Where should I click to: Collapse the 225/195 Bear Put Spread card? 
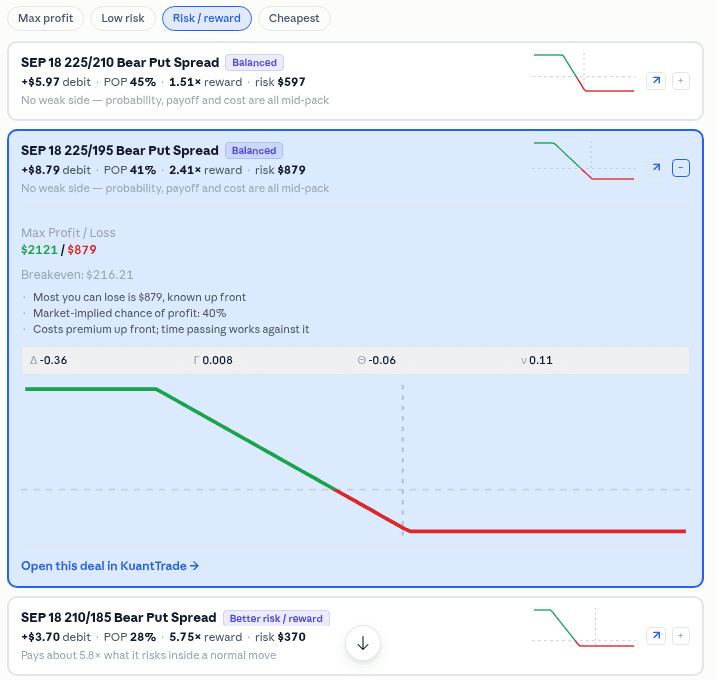[x=680, y=168]
